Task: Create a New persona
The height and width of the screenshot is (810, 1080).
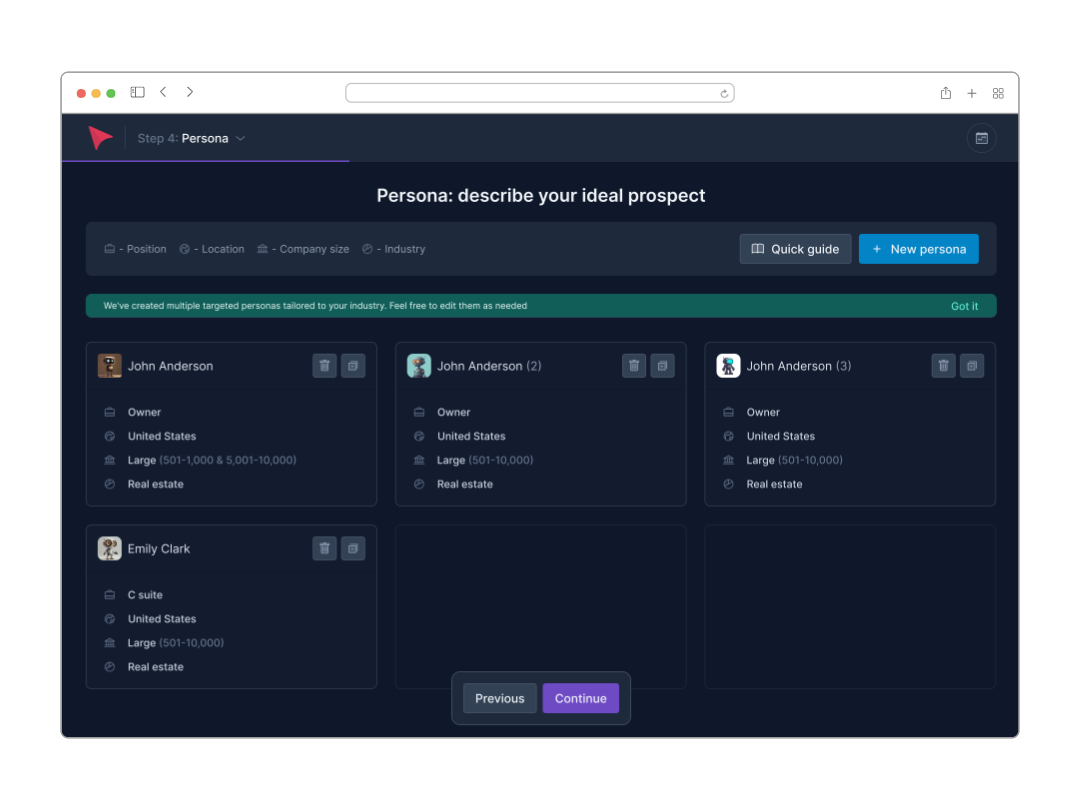Action: 918,248
